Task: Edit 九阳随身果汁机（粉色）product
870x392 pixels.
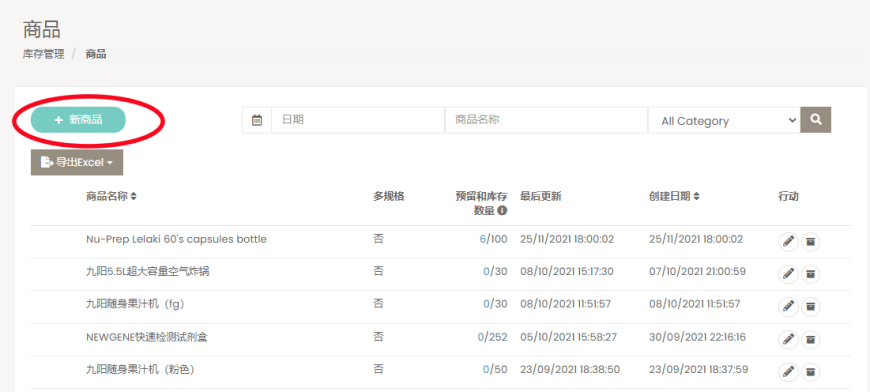Action: (x=788, y=371)
